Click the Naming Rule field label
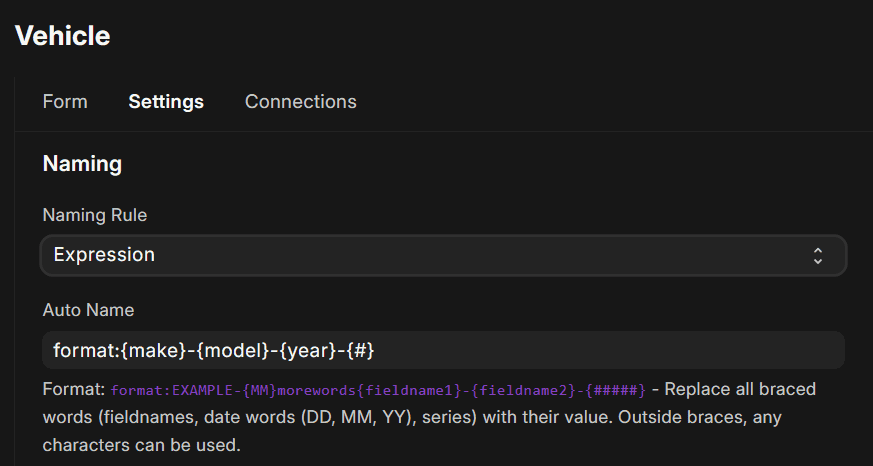 (x=94, y=215)
